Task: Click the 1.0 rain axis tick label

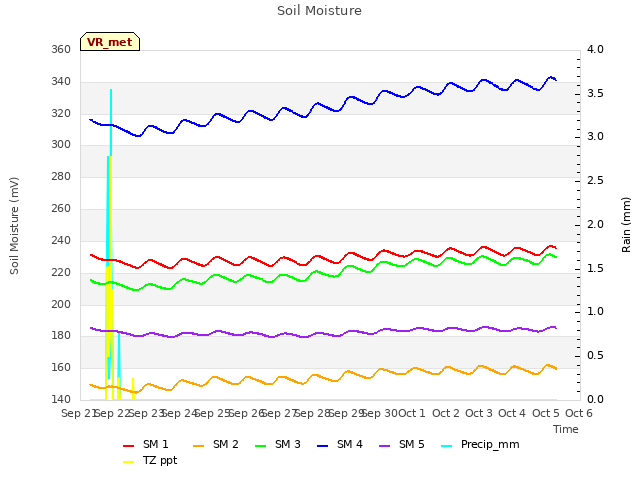Action: (x=595, y=311)
